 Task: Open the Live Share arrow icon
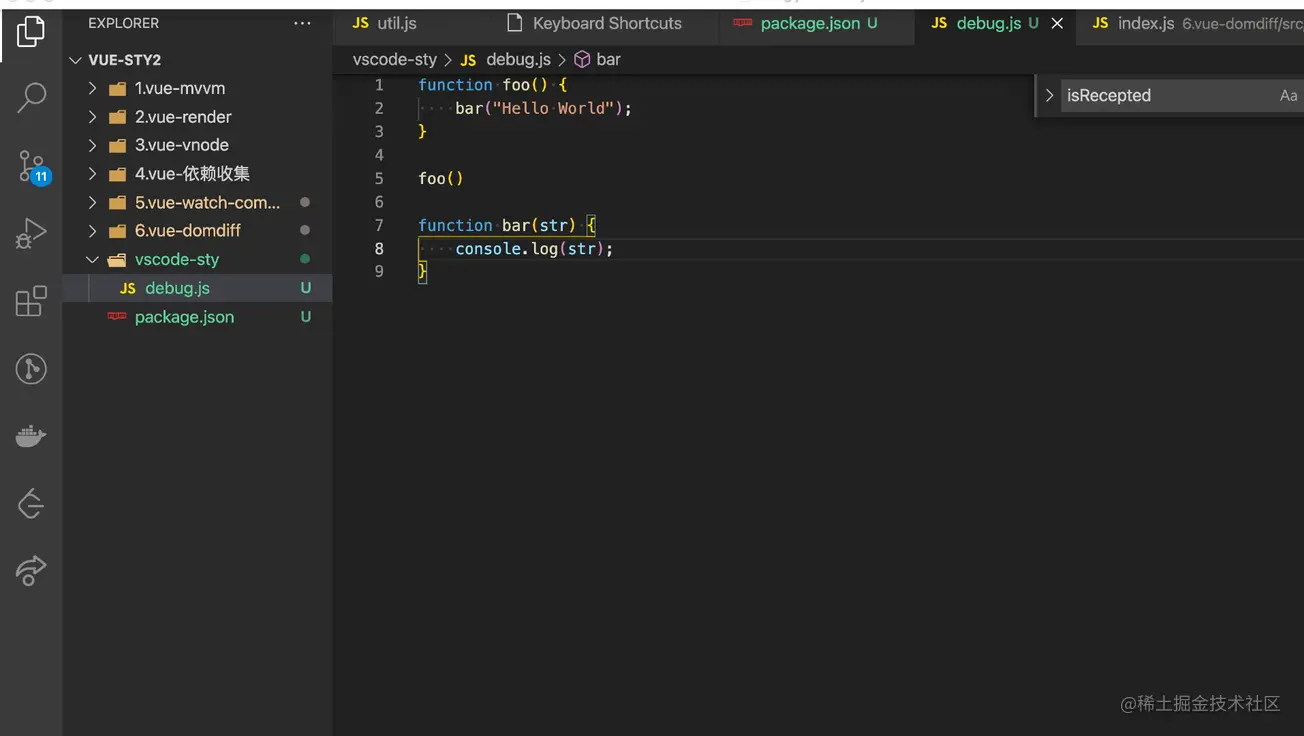point(31,570)
